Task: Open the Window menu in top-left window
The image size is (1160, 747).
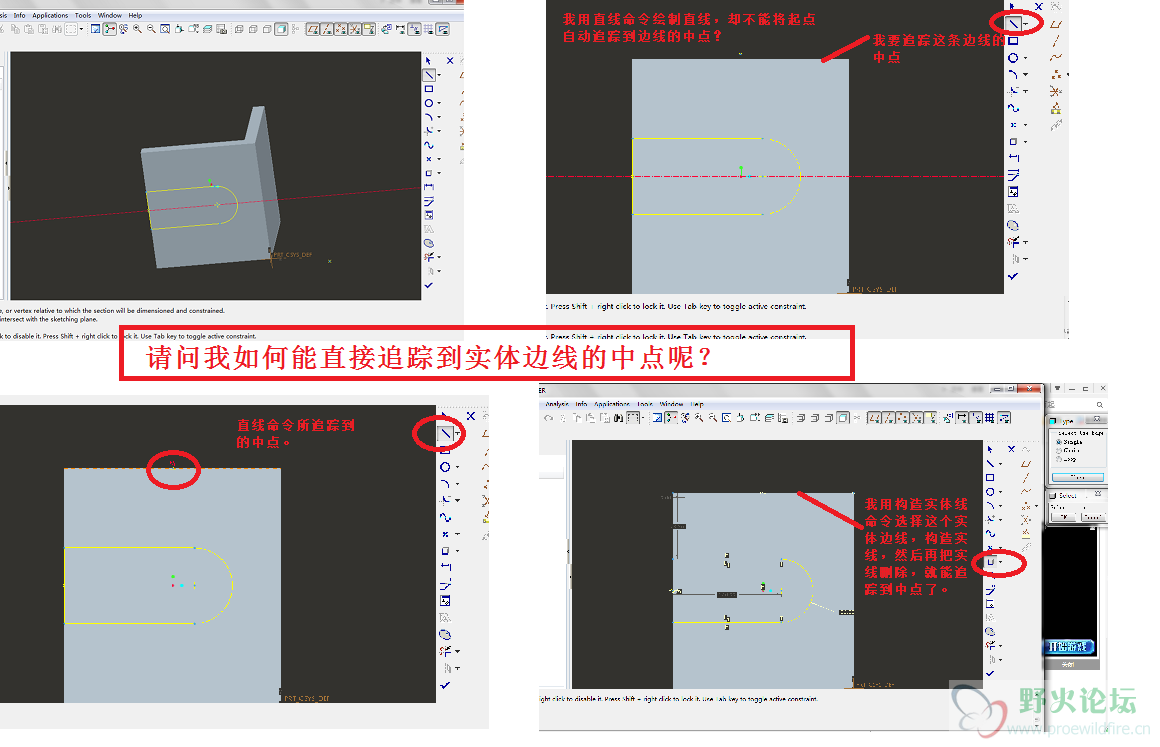Action: pos(109,16)
